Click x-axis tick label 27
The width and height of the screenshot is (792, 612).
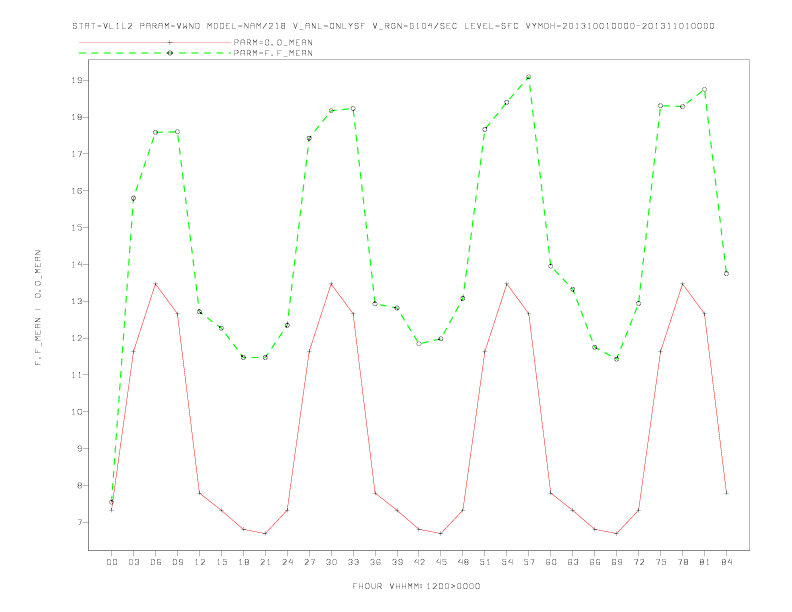309,562
